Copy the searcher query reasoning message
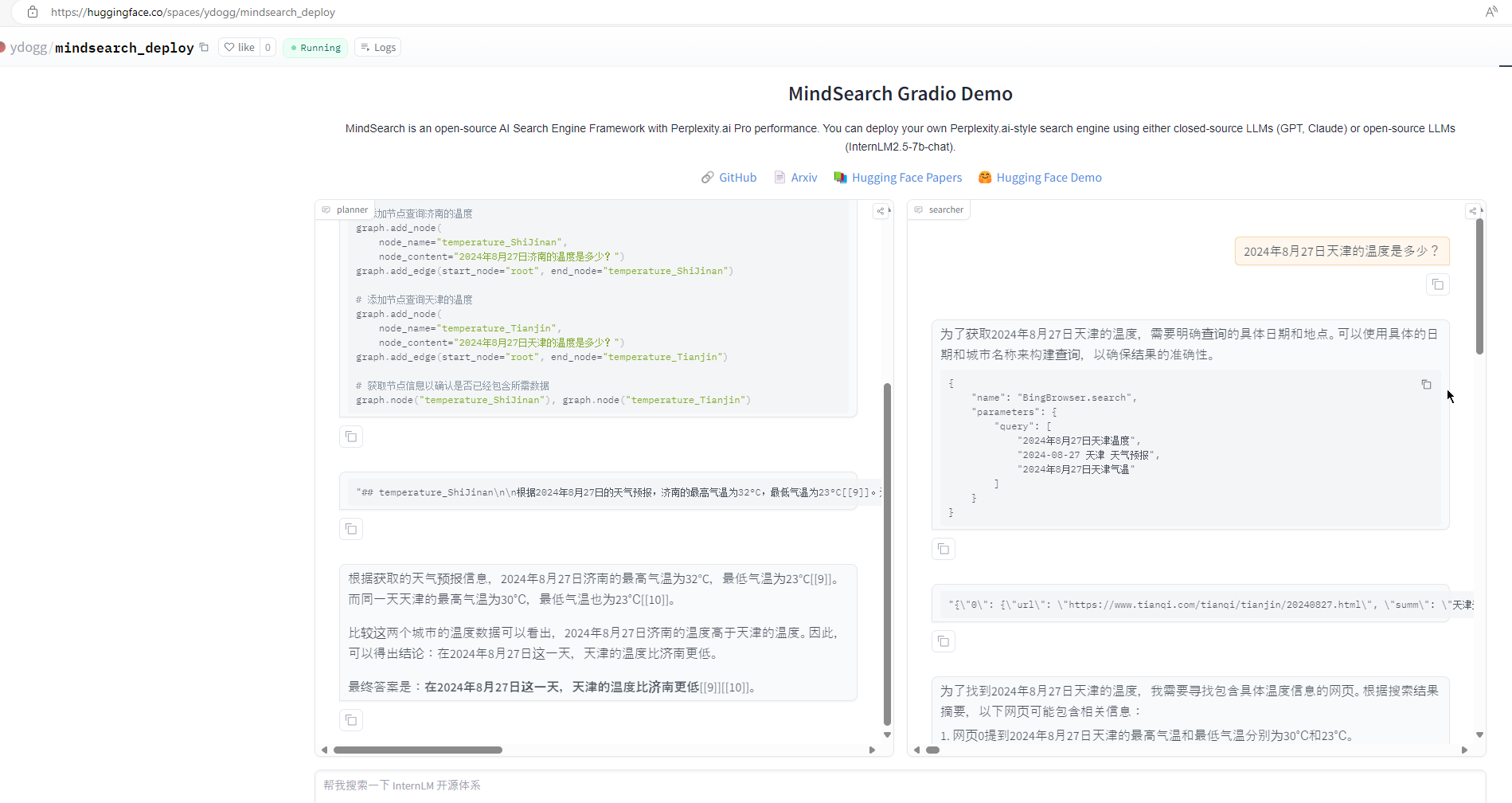Viewport: 1512px width, 803px height. pos(944,549)
